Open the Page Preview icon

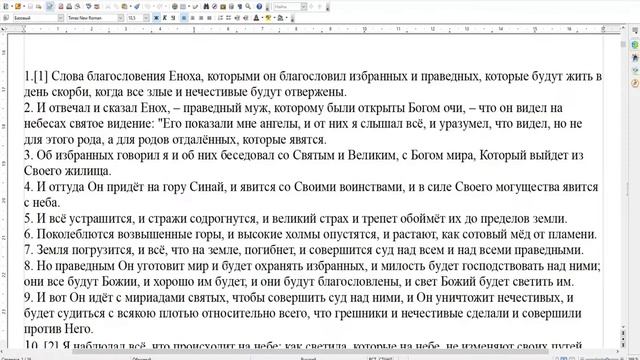(77, 7)
